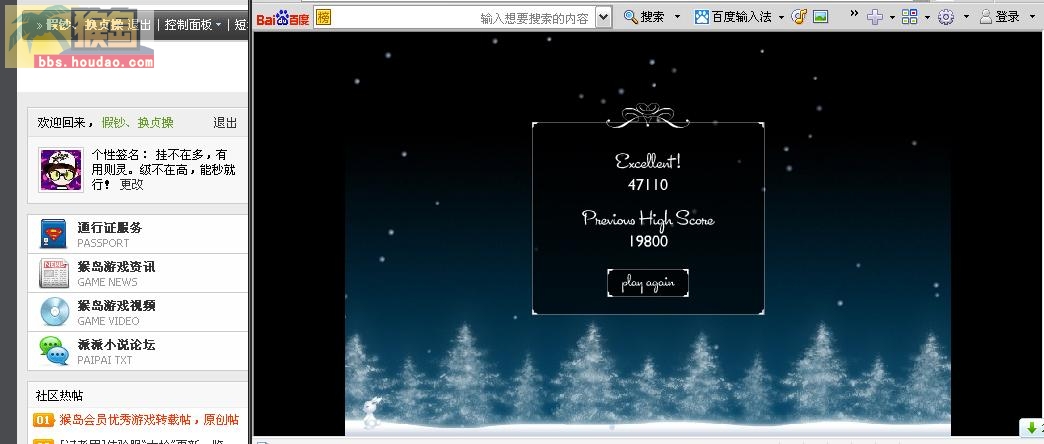The height and width of the screenshot is (444, 1044).
Task: Click the 登录 login button
Action: click(1000, 17)
